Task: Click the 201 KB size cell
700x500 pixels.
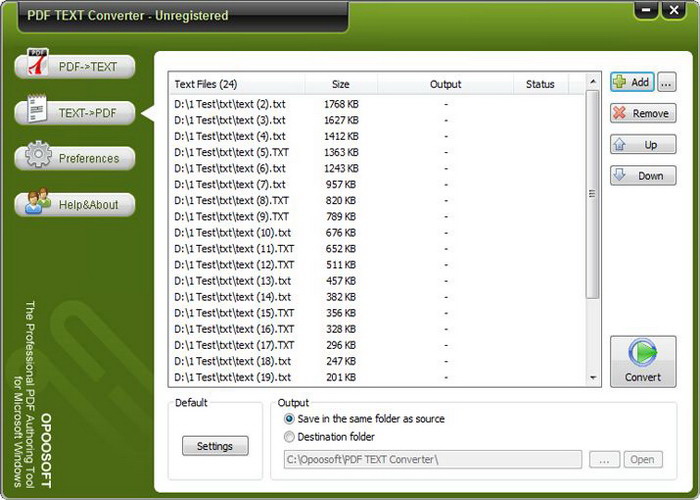Action: coord(341,377)
